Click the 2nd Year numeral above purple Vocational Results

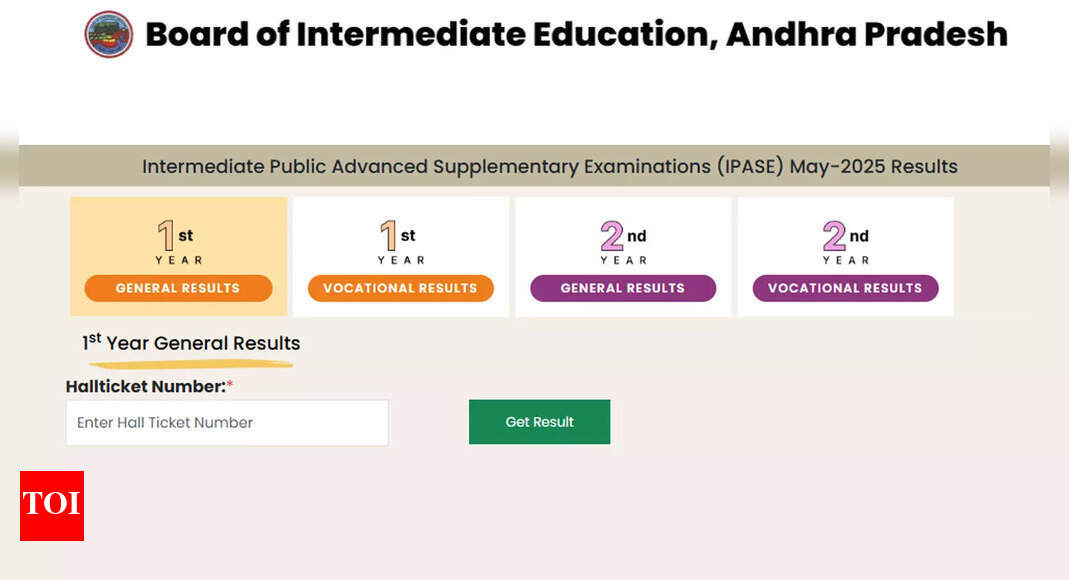coord(834,237)
